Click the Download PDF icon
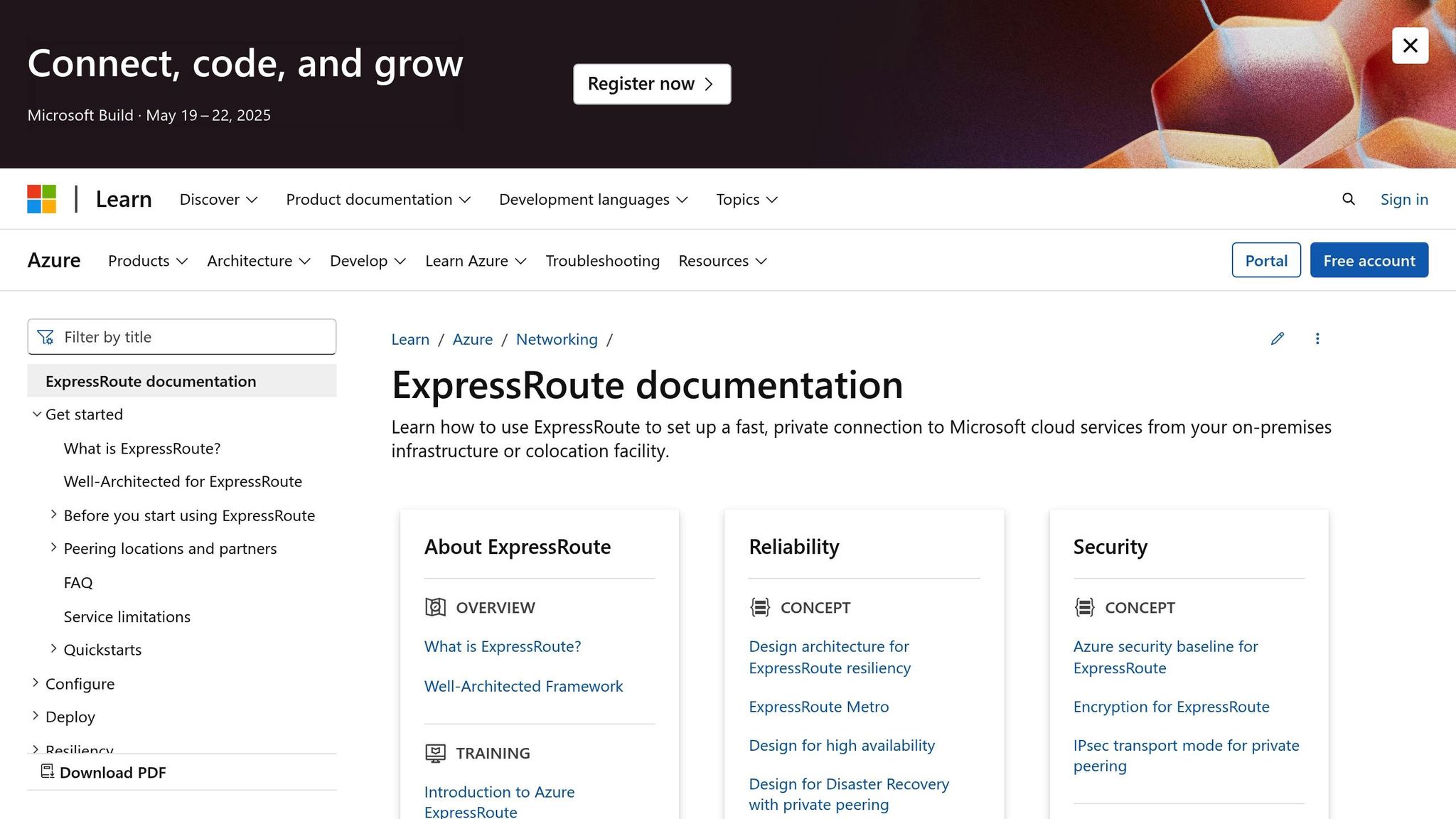This screenshot has height=819, width=1456. [x=48, y=771]
